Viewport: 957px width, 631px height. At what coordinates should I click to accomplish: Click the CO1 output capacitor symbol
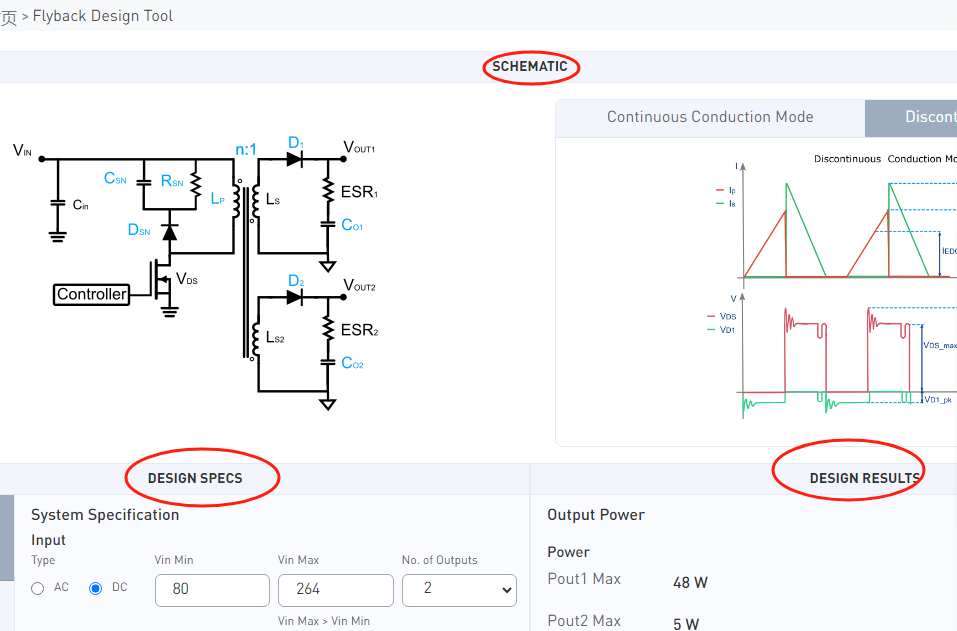pyautogui.click(x=328, y=225)
